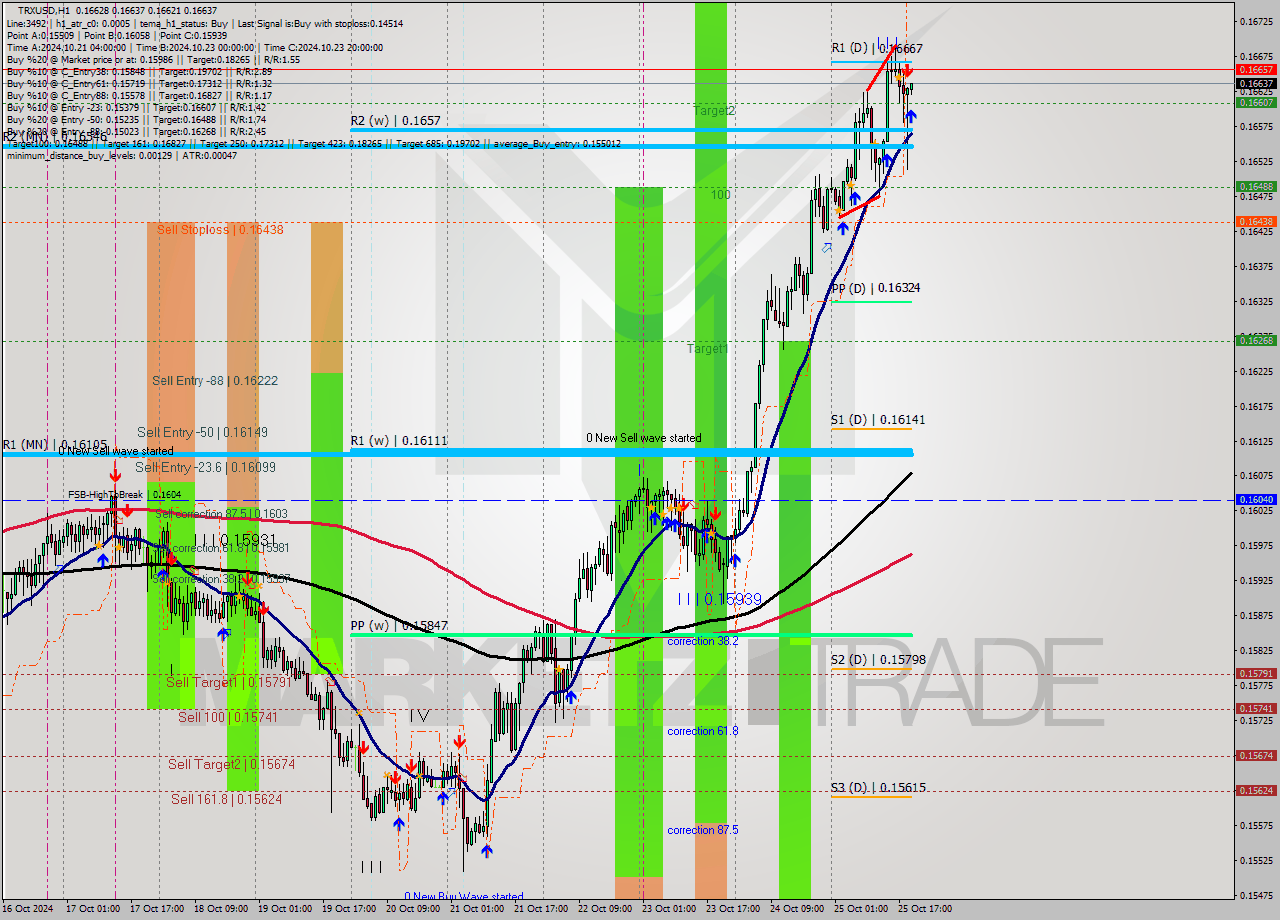Click the green 0.16268 price tag
Viewport: 1280px width, 920px height.
tap(1256, 340)
